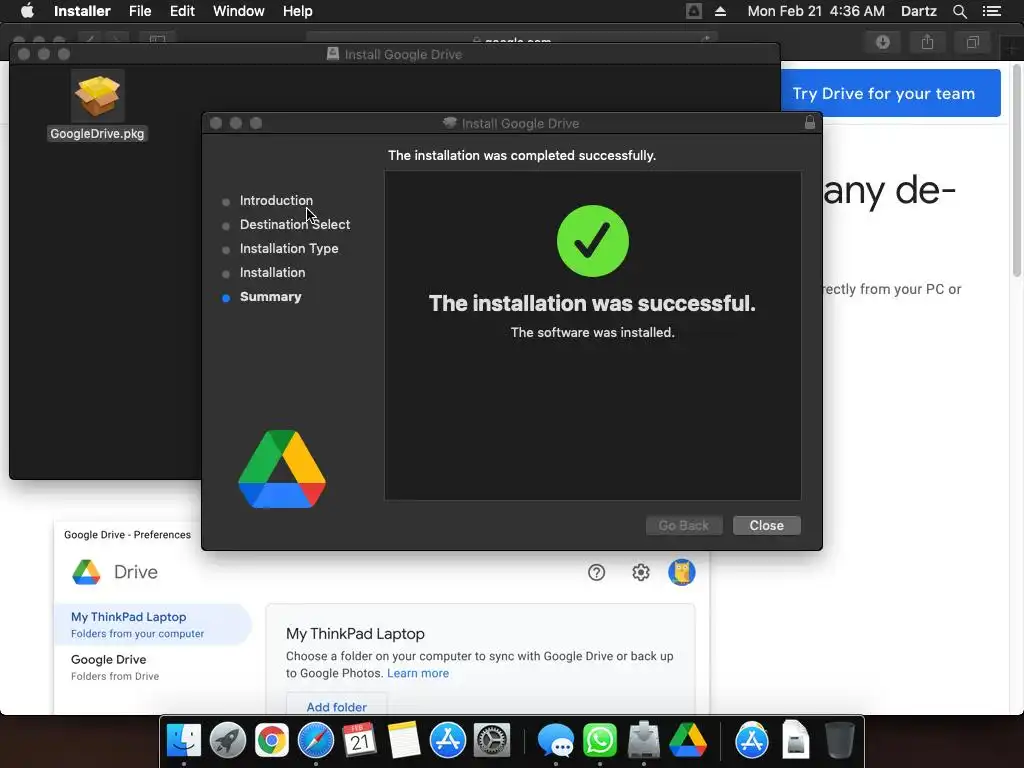Click the Google Drive logo in installer sidebar
Viewport: 1024px width, 768px height.
[281, 469]
